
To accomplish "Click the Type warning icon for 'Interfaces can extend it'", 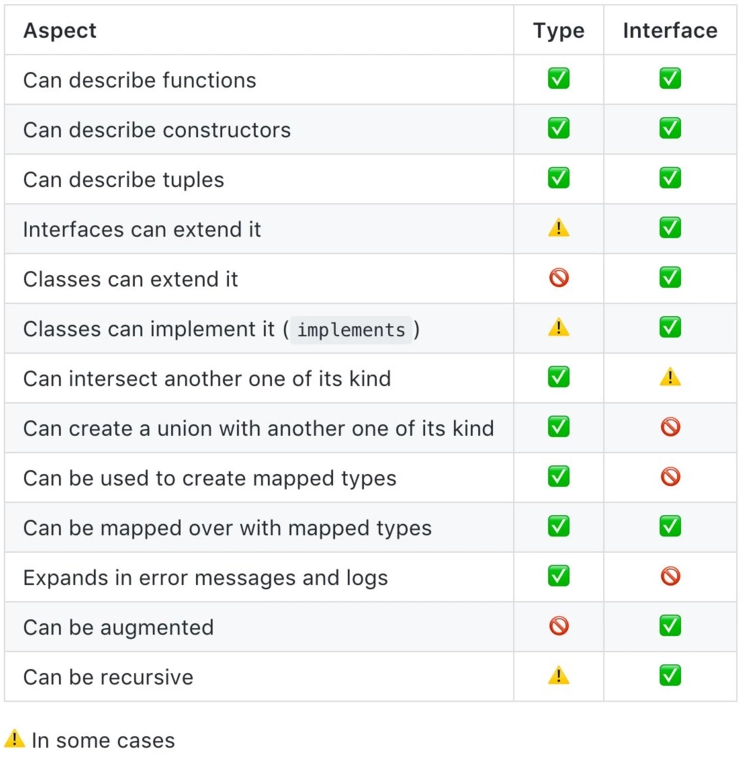I will (x=559, y=228).
